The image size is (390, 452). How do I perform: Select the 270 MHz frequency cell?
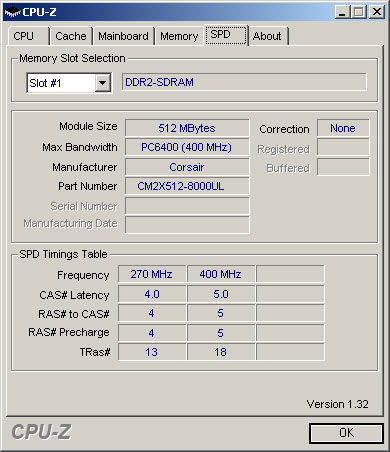(152, 274)
